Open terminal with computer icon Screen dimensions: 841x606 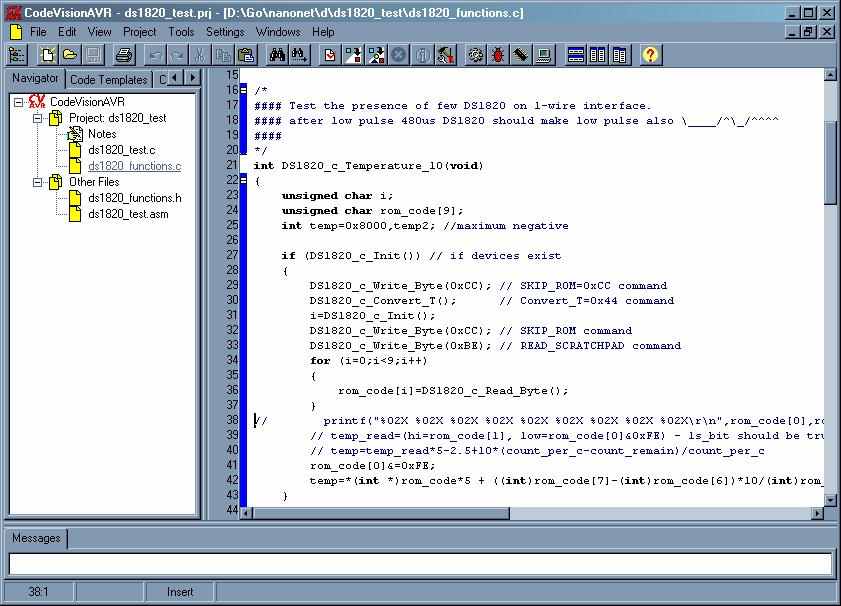[x=543, y=55]
